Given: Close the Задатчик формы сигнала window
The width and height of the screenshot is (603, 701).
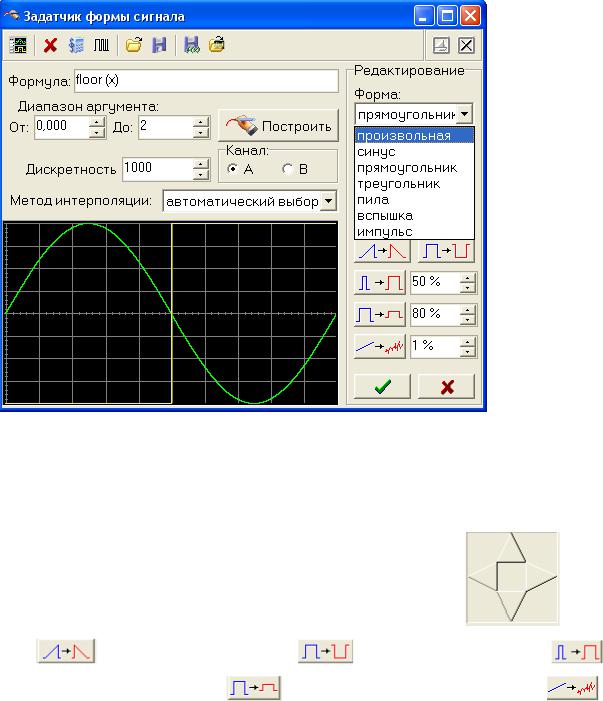Looking at the screenshot, I should tap(471, 17).
